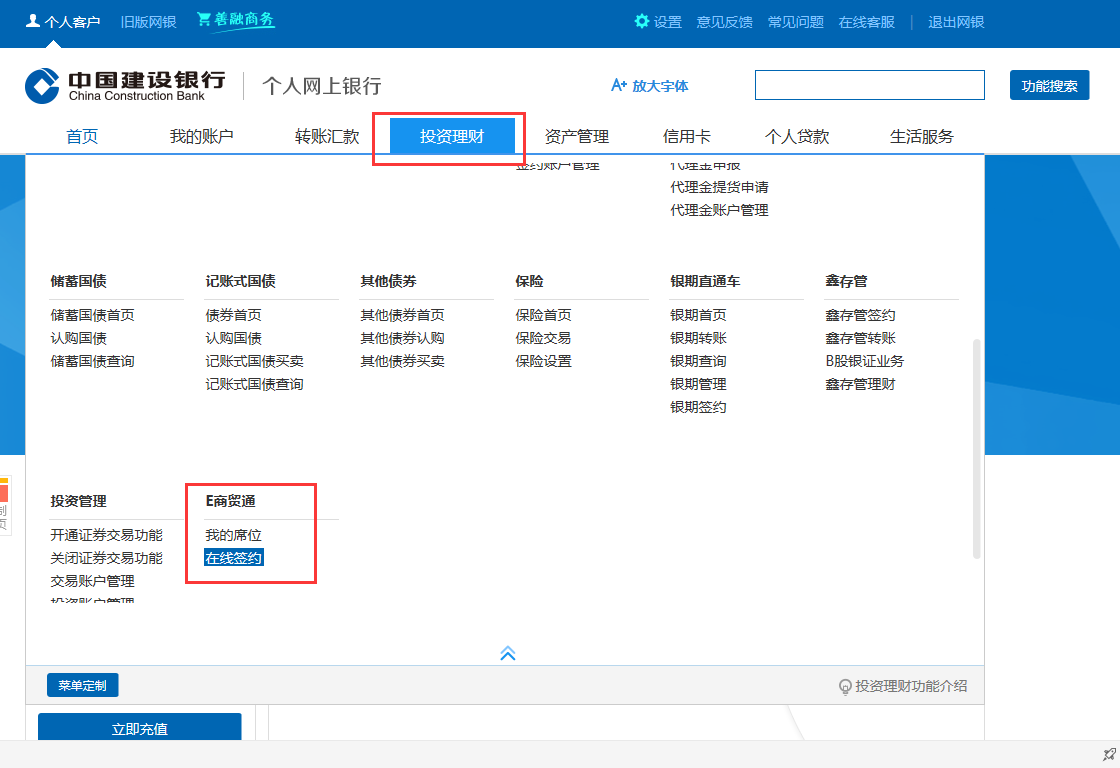Viewport: 1120px width, 768px height.
Task: Open 代理金提货申请
Action: pyautogui.click(x=719, y=187)
